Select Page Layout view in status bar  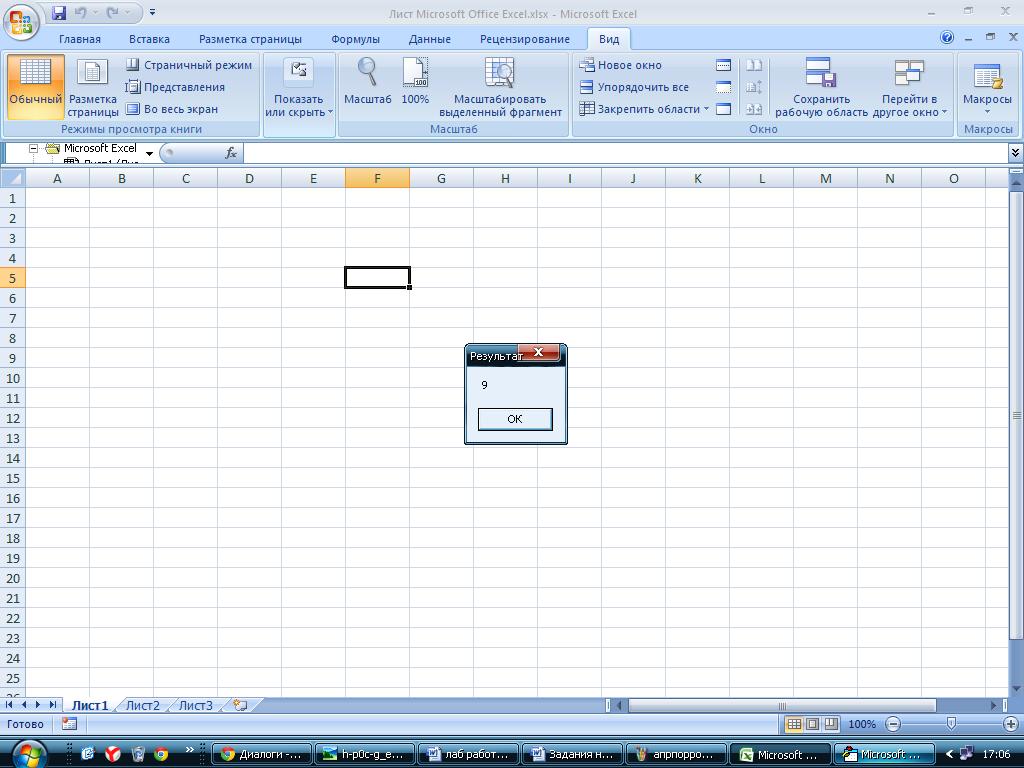(812, 724)
